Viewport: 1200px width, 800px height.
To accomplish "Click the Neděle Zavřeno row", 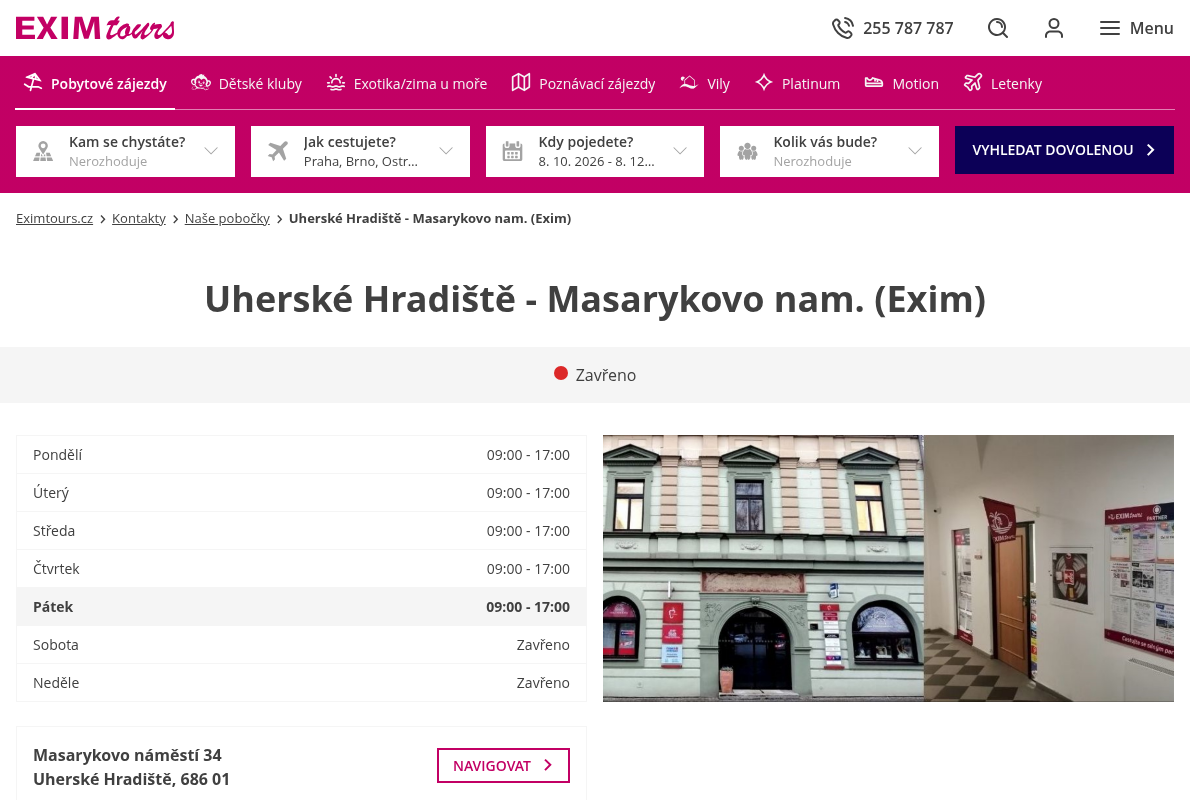I will pyautogui.click(x=301, y=683).
